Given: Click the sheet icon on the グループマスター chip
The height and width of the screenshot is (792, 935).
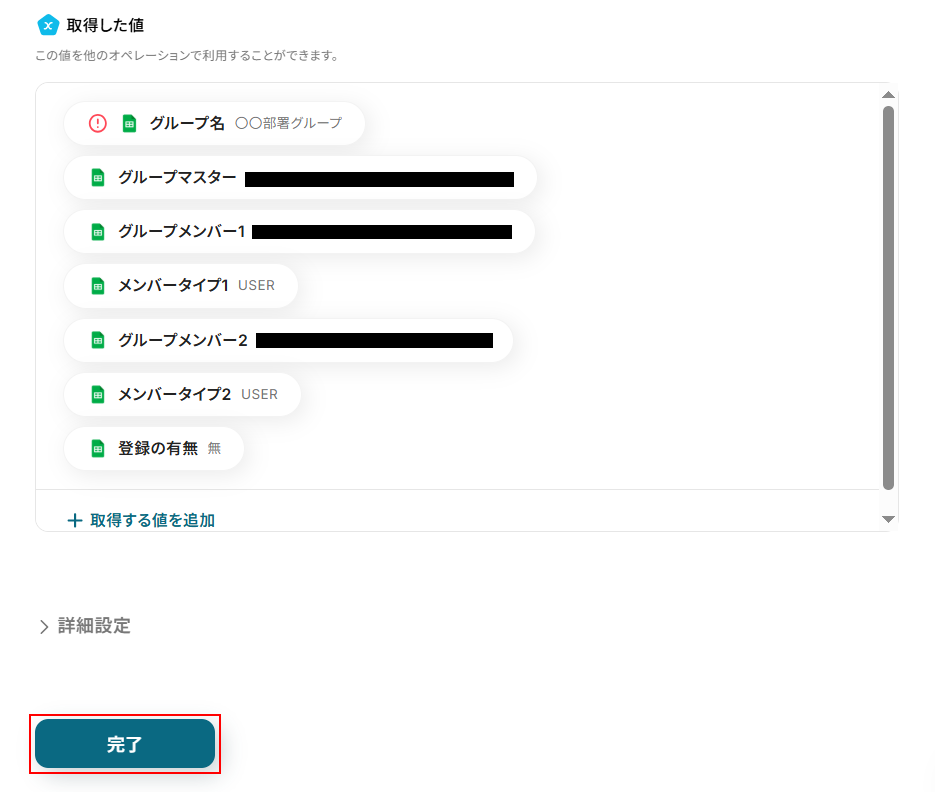Looking at the screenshot, I should (x=97, y=178).
